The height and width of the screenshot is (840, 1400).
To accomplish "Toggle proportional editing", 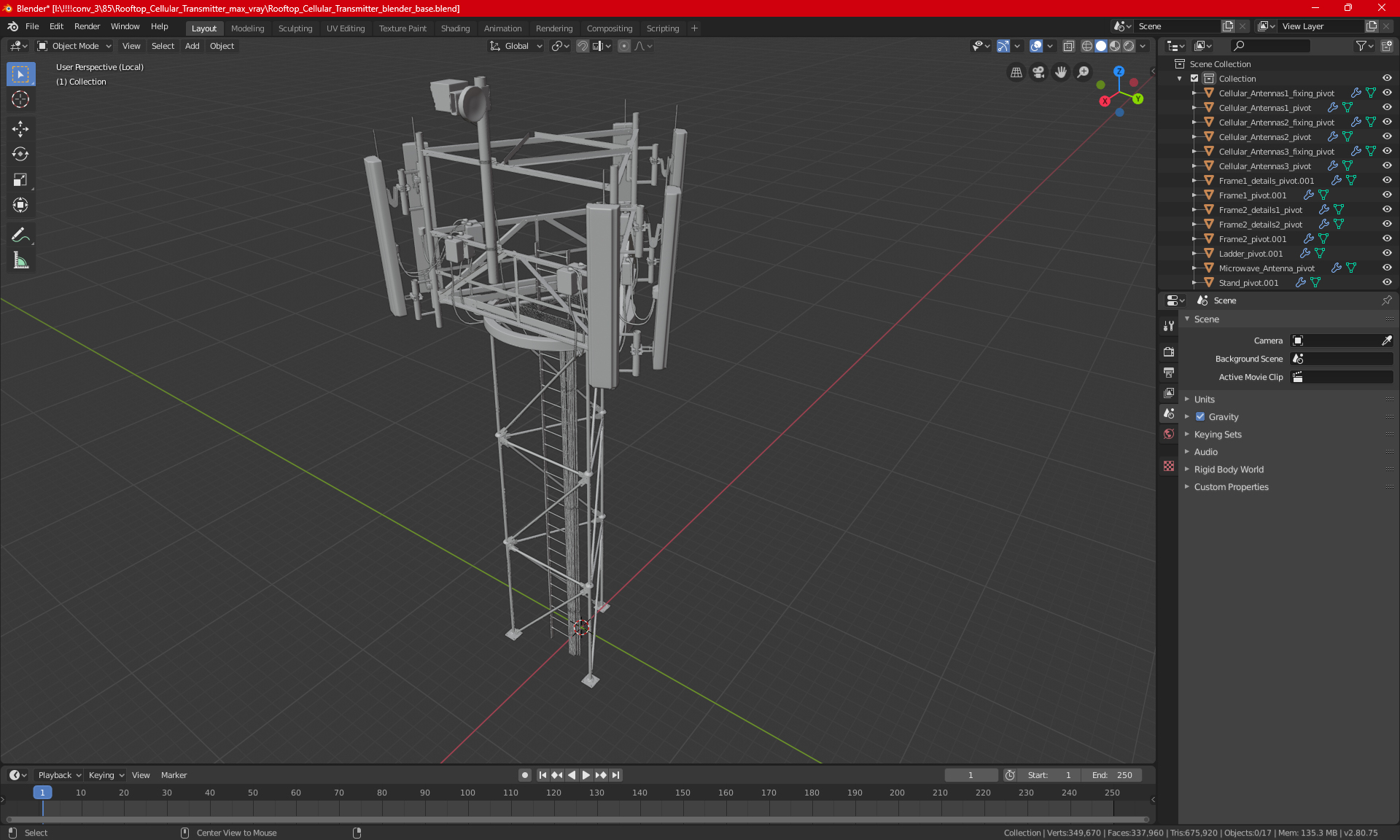I will tap(624, 46).
